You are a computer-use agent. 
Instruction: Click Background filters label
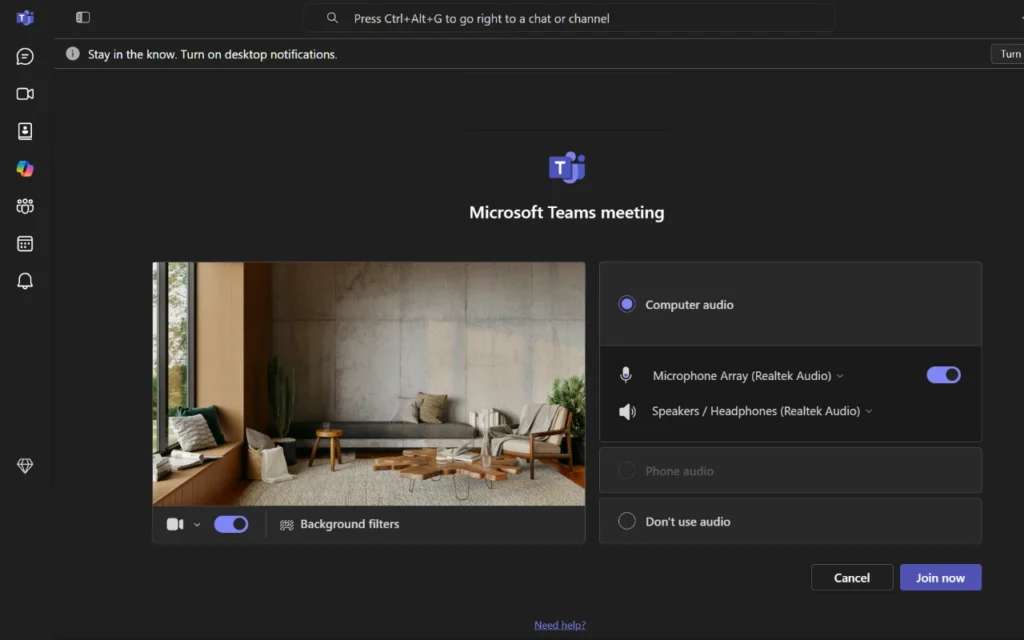[x=349, y=524]
